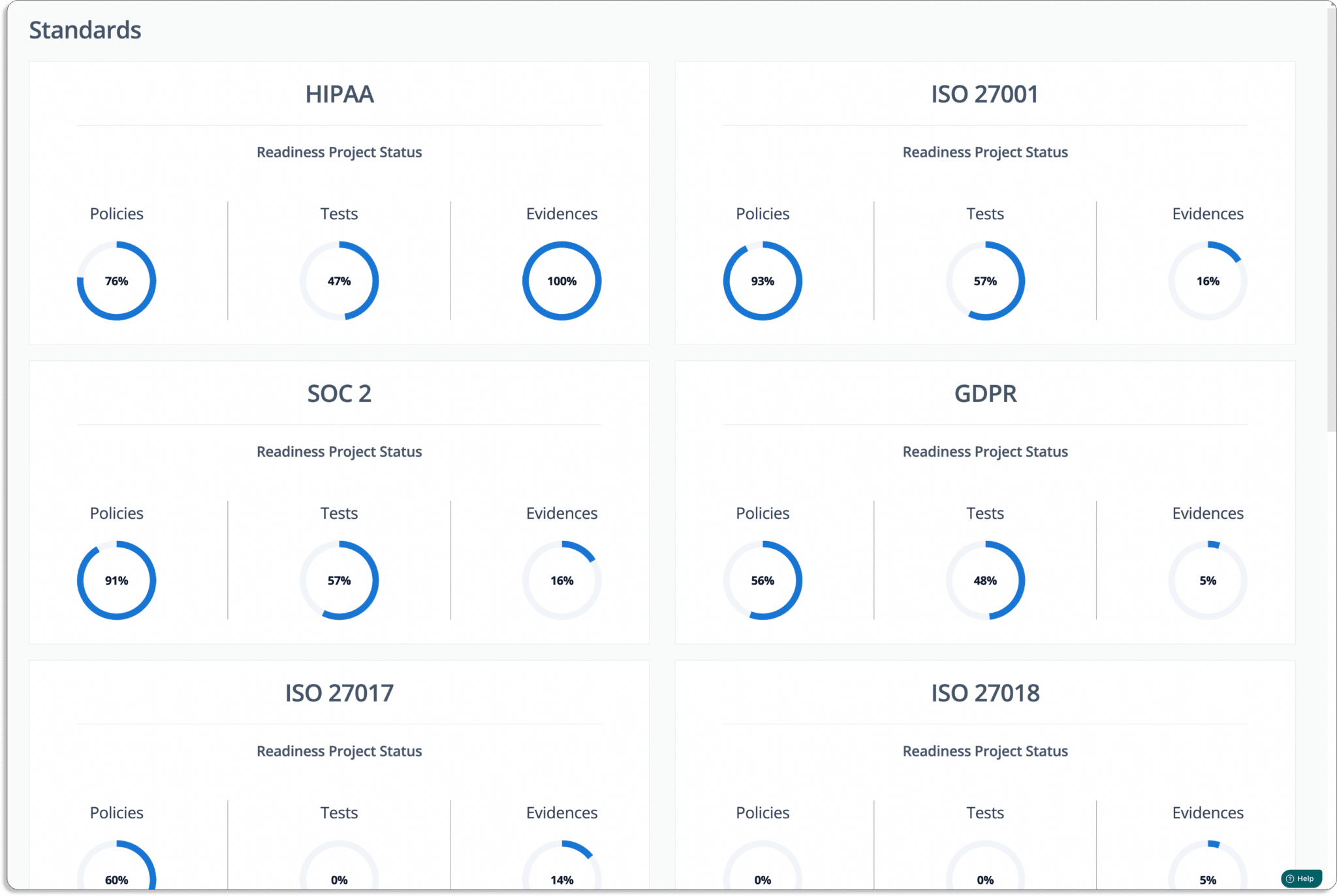Viewport: 1337px width, 896px height.
Task: Click the Evidences label under GDPR
Action: [1208, 514]
